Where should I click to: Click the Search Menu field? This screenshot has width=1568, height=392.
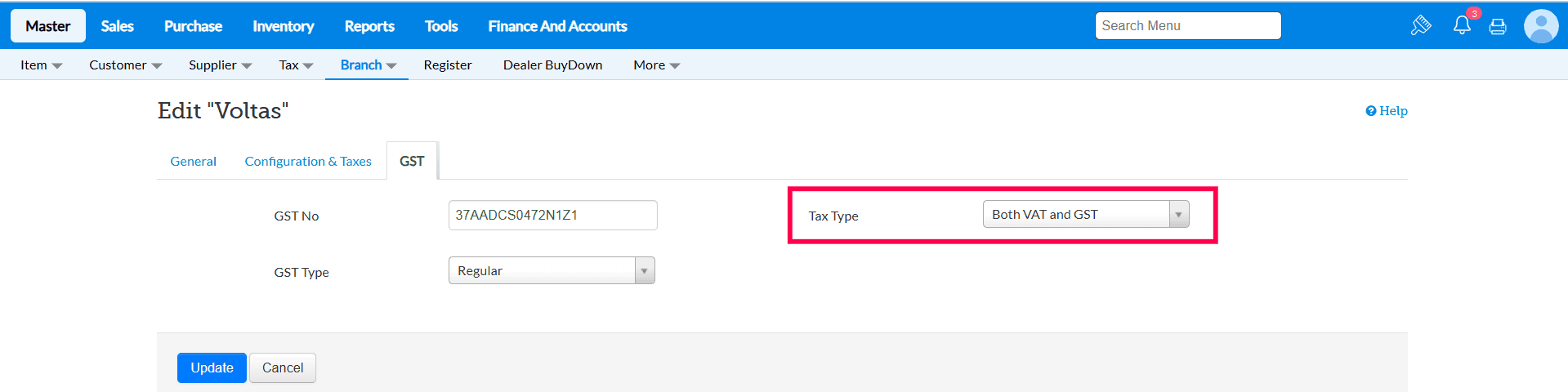click(x=1187, y=26)
